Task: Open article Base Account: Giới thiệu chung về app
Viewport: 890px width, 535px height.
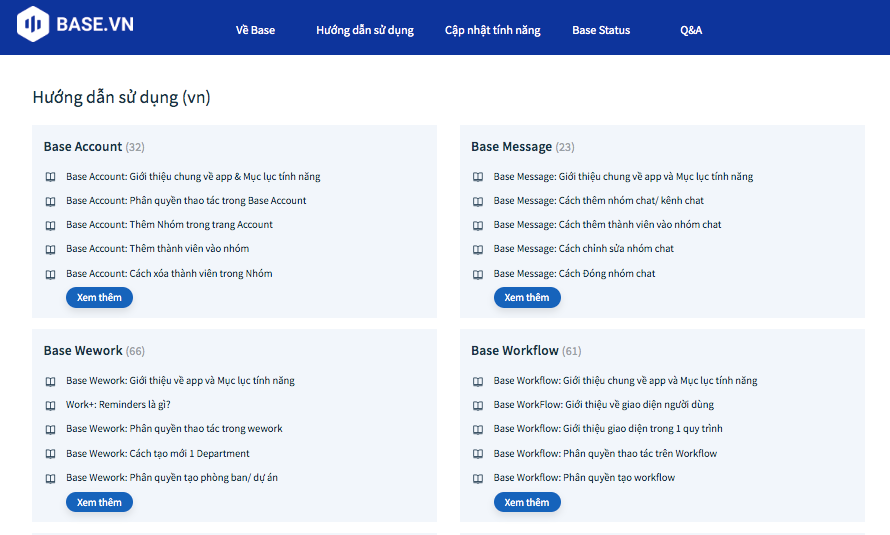Action: point(193,176)
